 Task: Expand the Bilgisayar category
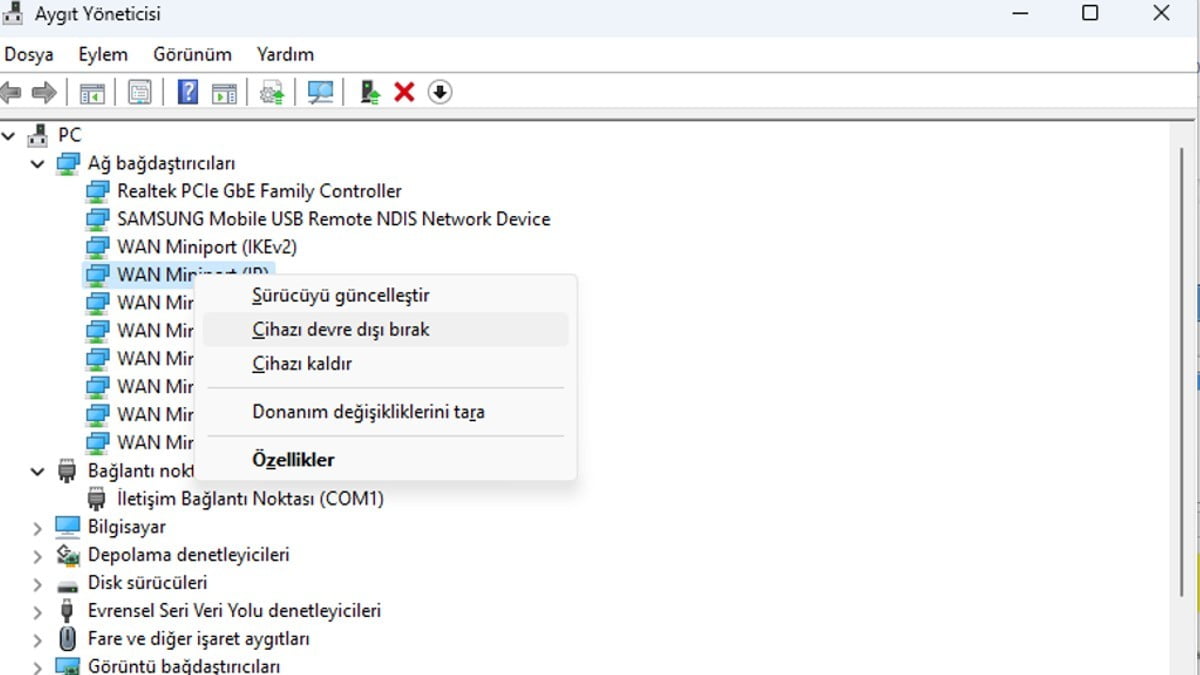[x=38, y=527]
